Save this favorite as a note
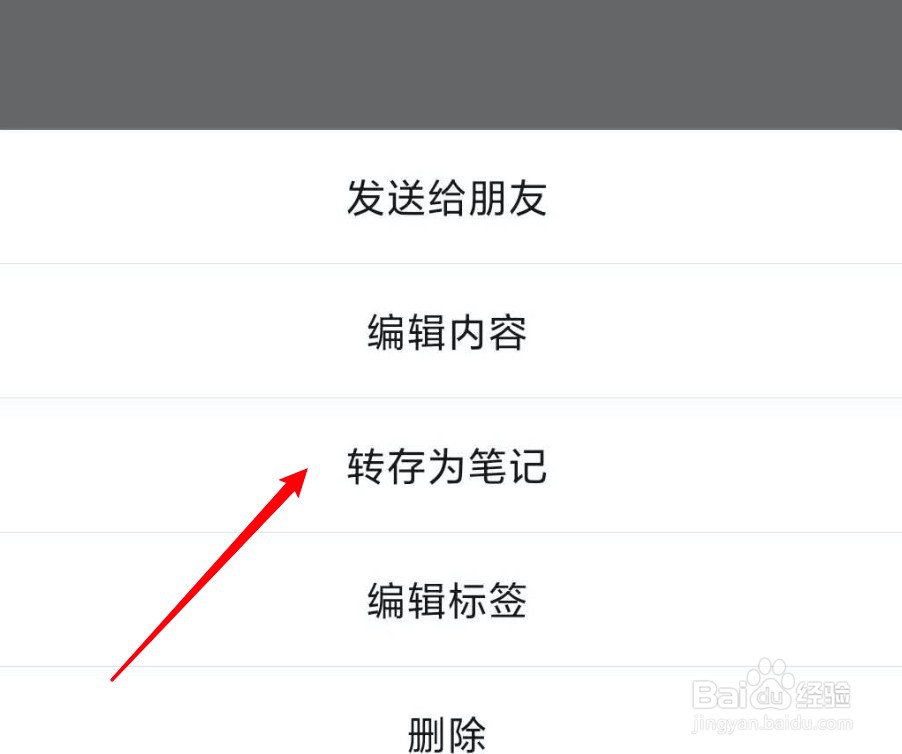 point(451,465)
